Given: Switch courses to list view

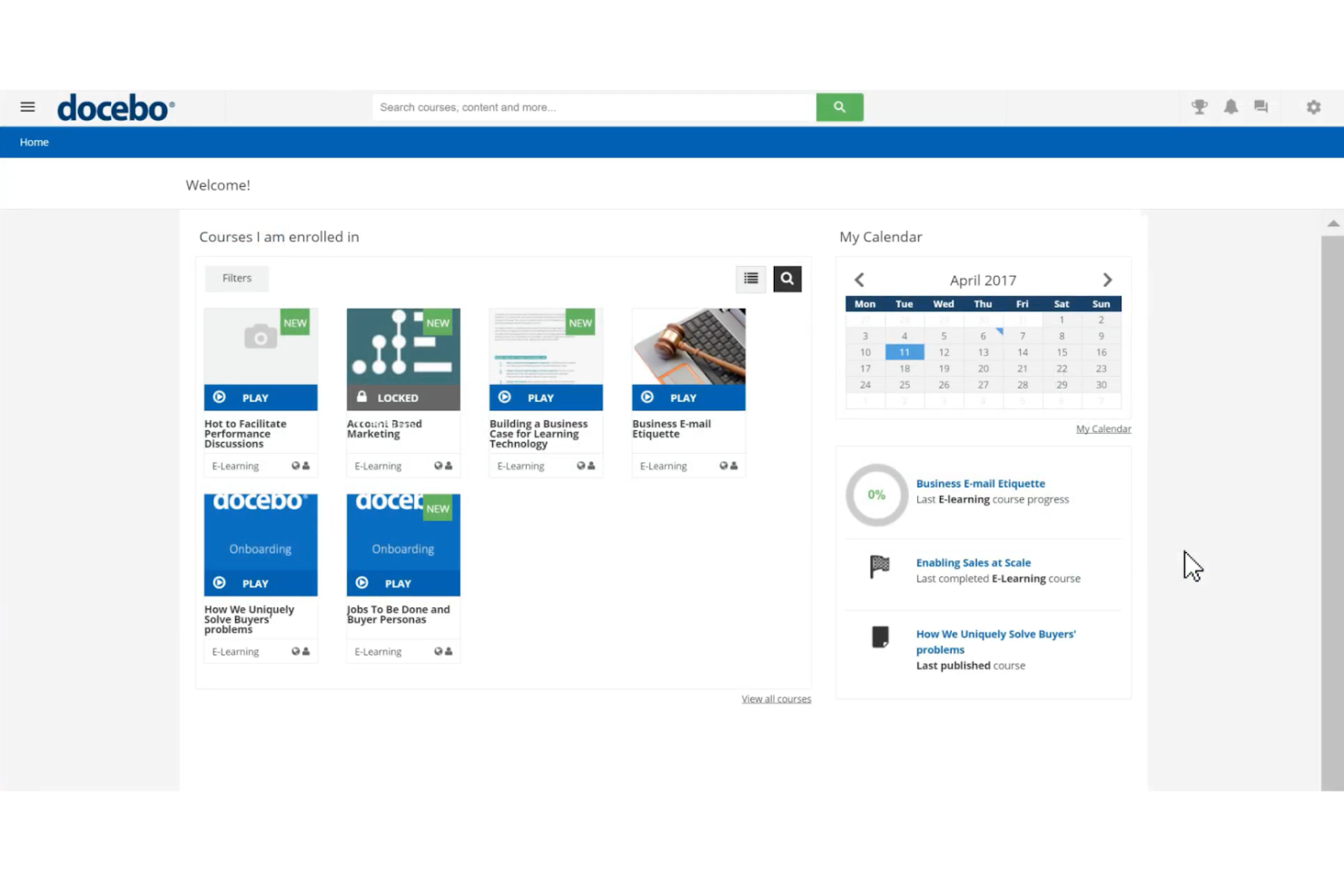Looking at the screenshot, I should pos(750,278).
